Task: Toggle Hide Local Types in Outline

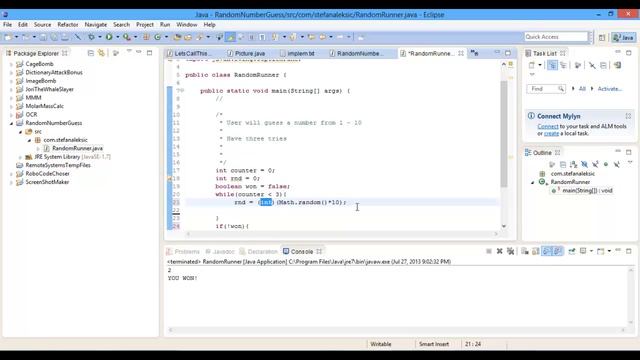Action: click(x=617, y=164)
